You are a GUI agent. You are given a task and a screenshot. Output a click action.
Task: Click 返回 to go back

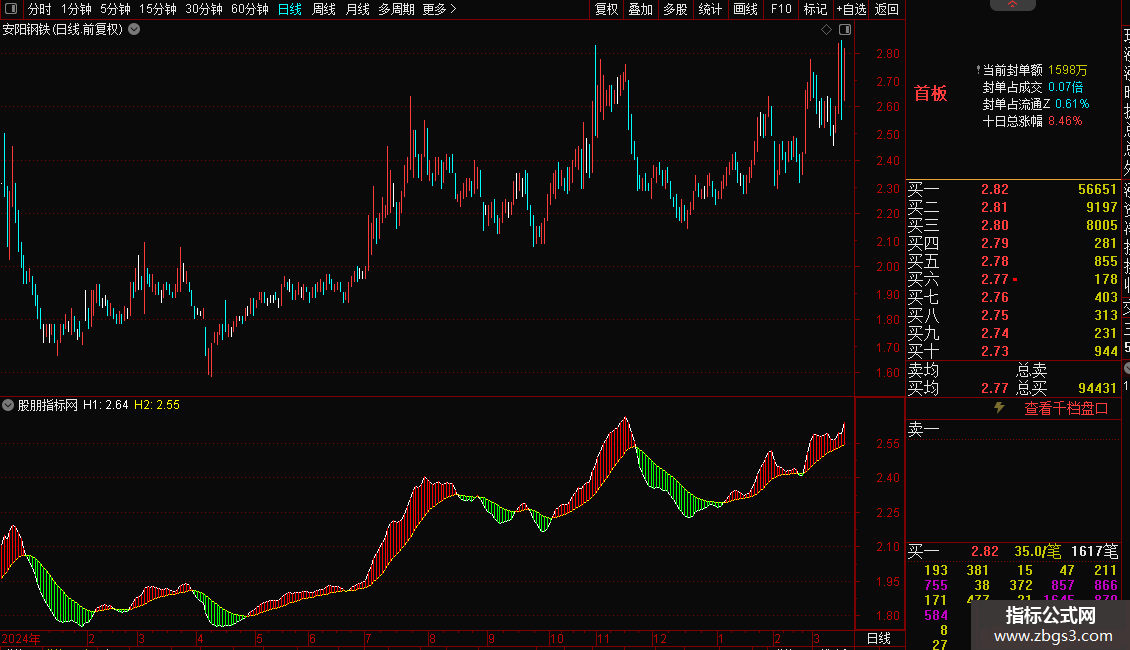886,9
